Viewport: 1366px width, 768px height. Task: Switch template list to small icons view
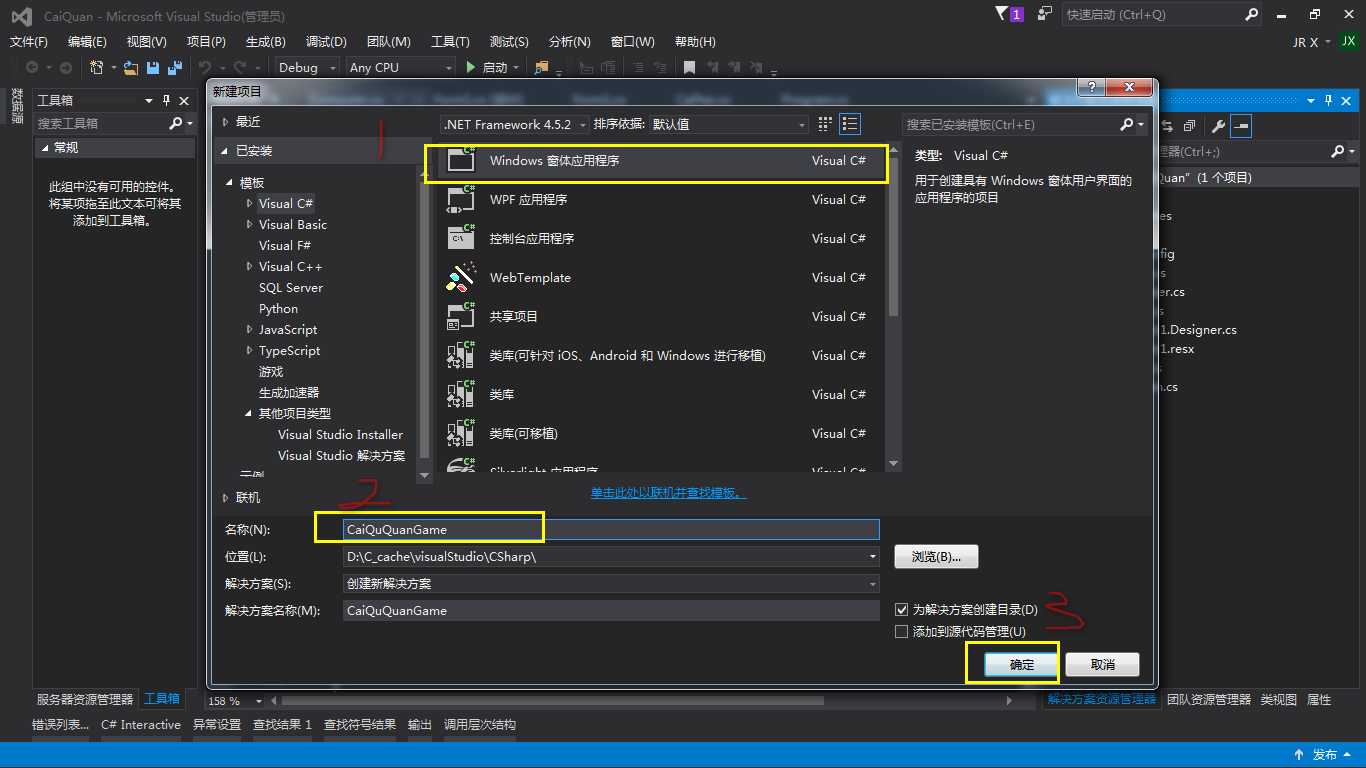tap(825, 124)
